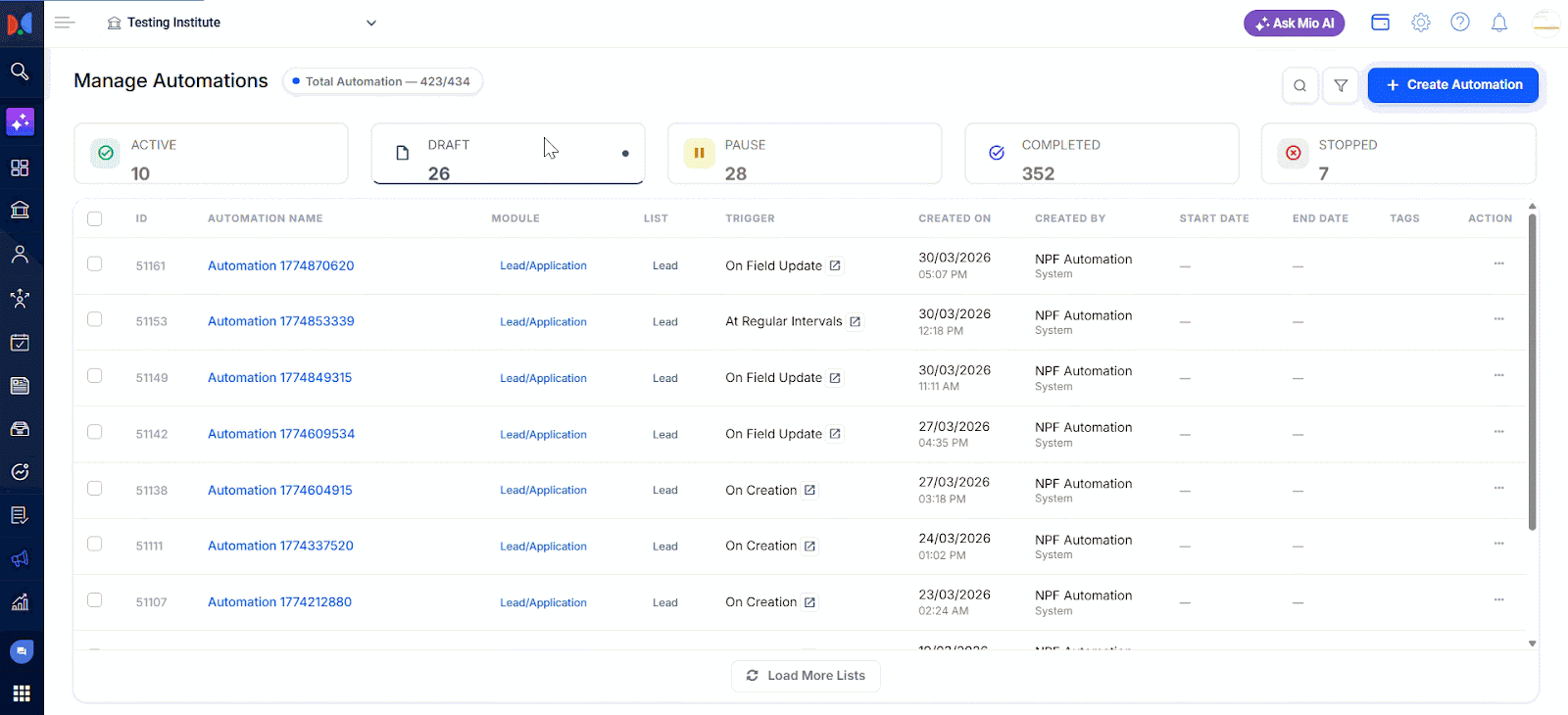1568x715 pixels.
Task: Click the search icon beside the filter button
Action: click(x=1299, y=85)
